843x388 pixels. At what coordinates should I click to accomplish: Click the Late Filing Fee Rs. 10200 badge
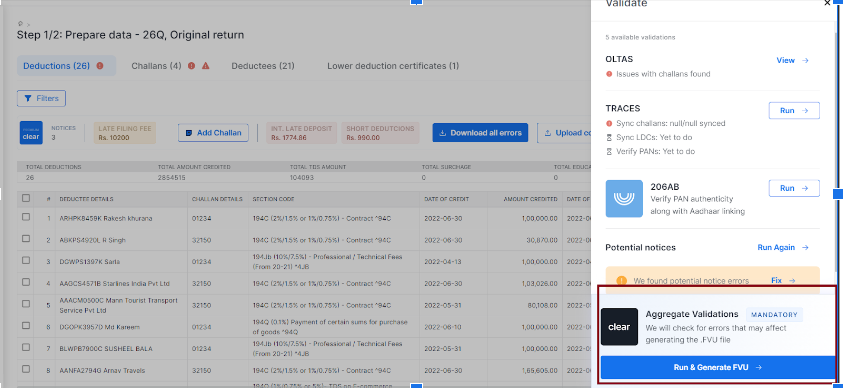[125, 133]
